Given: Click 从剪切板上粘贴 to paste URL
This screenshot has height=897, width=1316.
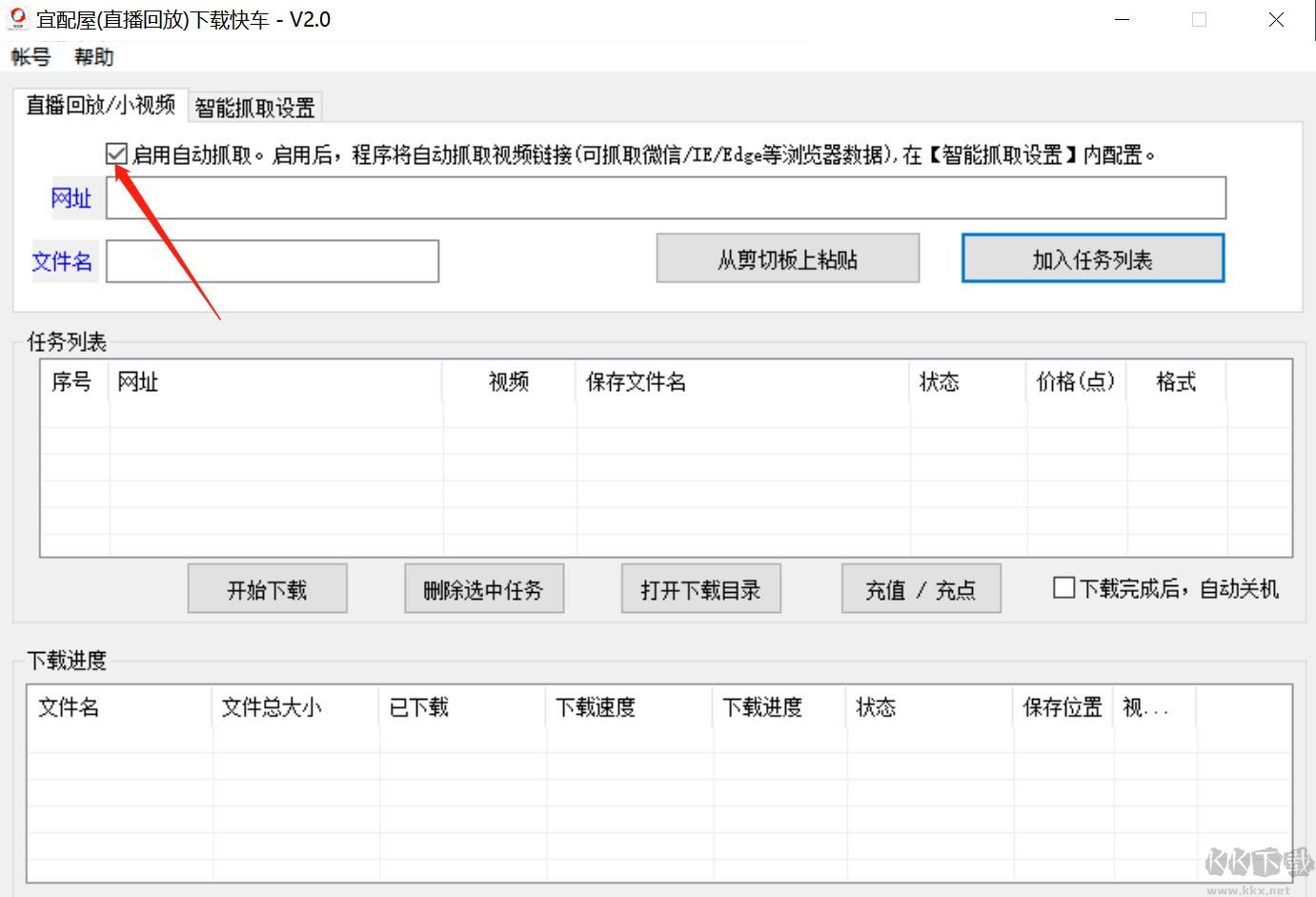Looking at the screenshot, I should click(787, 258).
